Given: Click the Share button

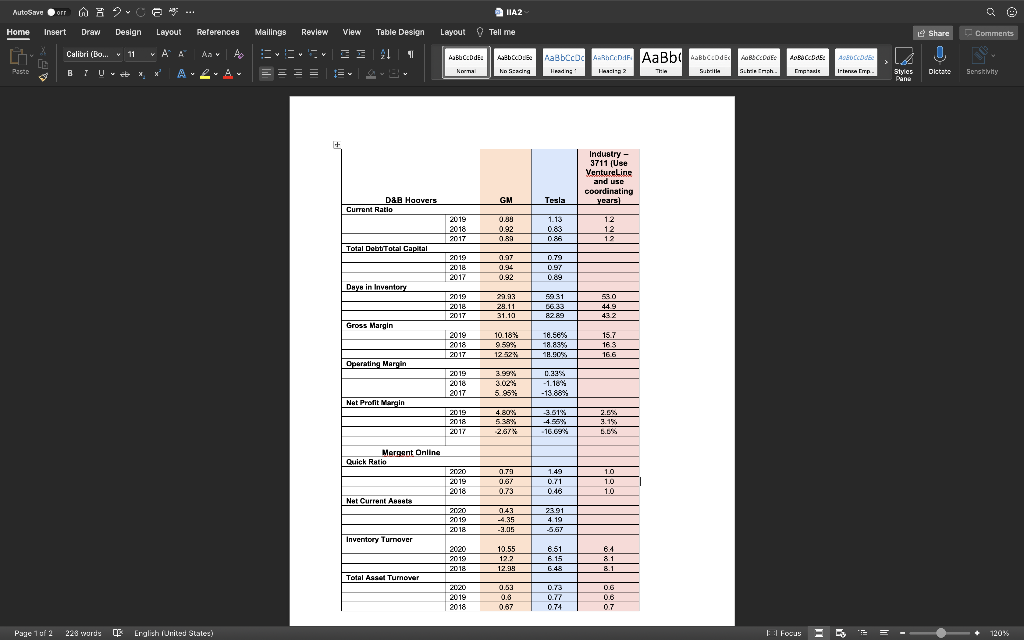Looking at the screenshot, I should tap(933, 33).
